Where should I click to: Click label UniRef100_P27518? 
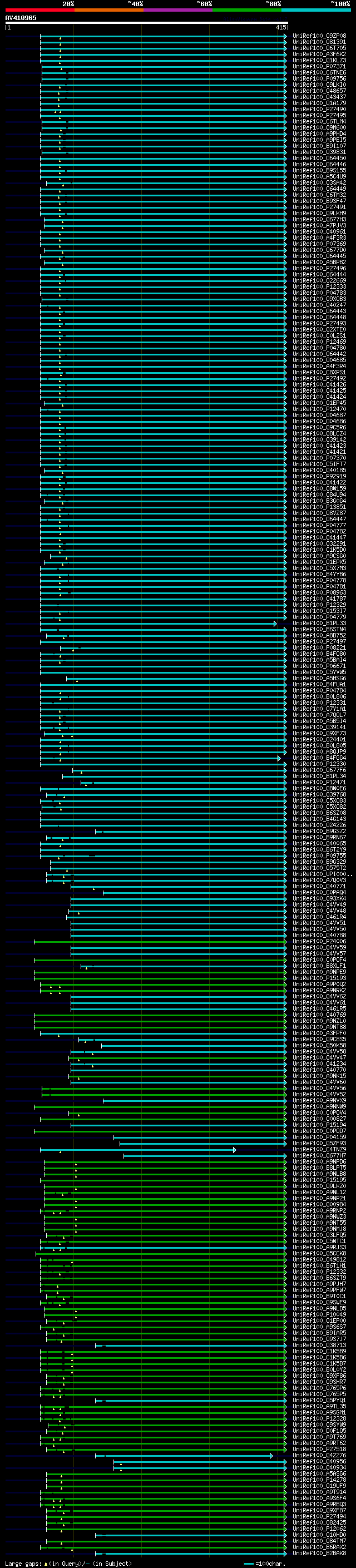click(x=319, y=1449)
